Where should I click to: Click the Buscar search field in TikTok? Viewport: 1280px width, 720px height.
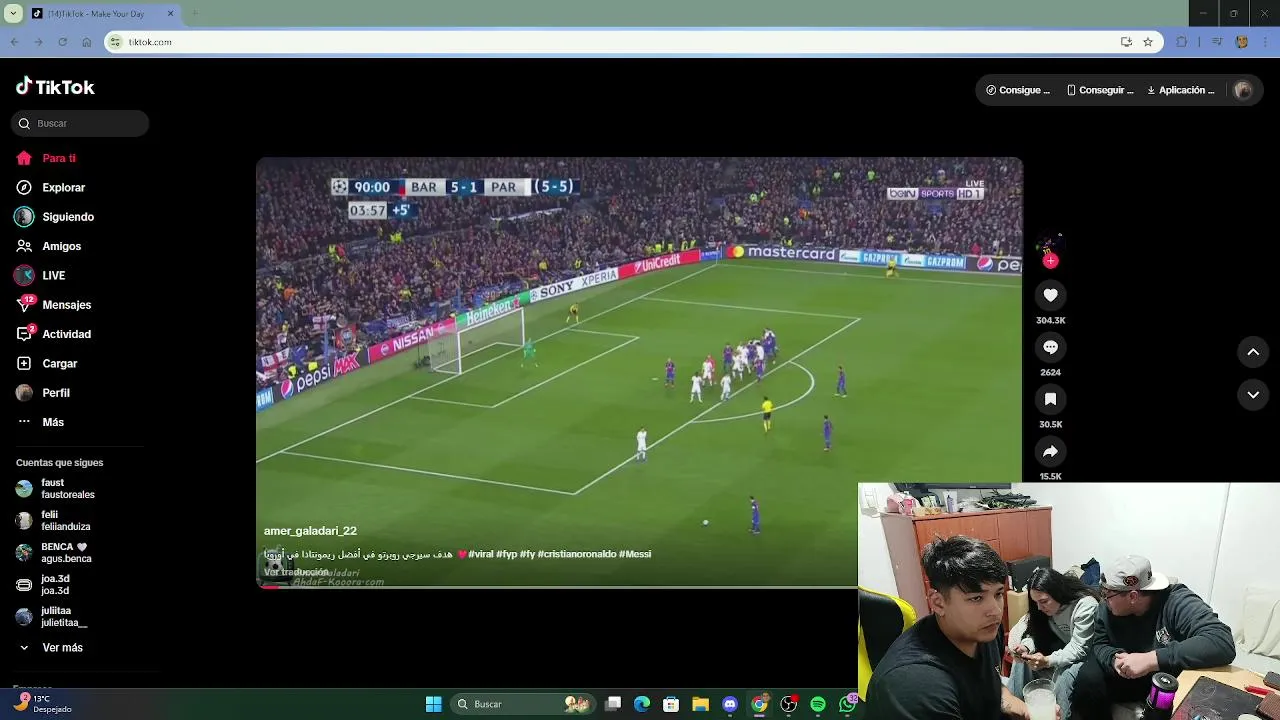pyautogui.click(x=80, y=123)
